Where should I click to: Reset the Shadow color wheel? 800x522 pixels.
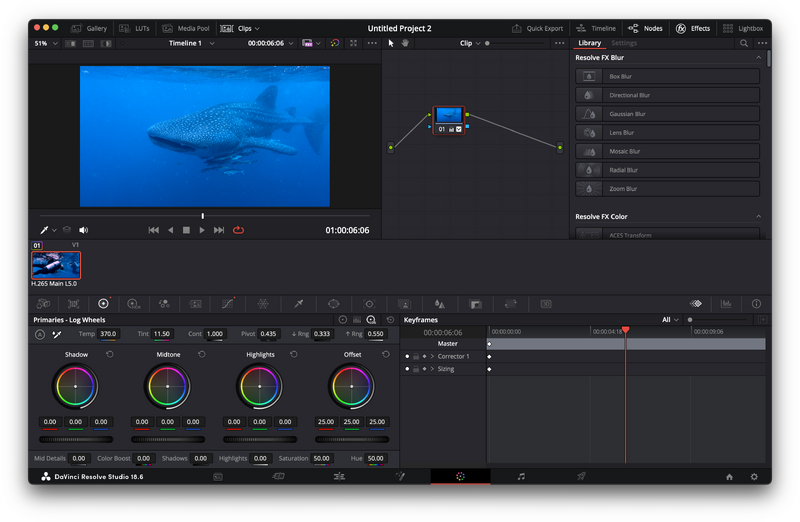pyautogui.click(x=110, y=354)
